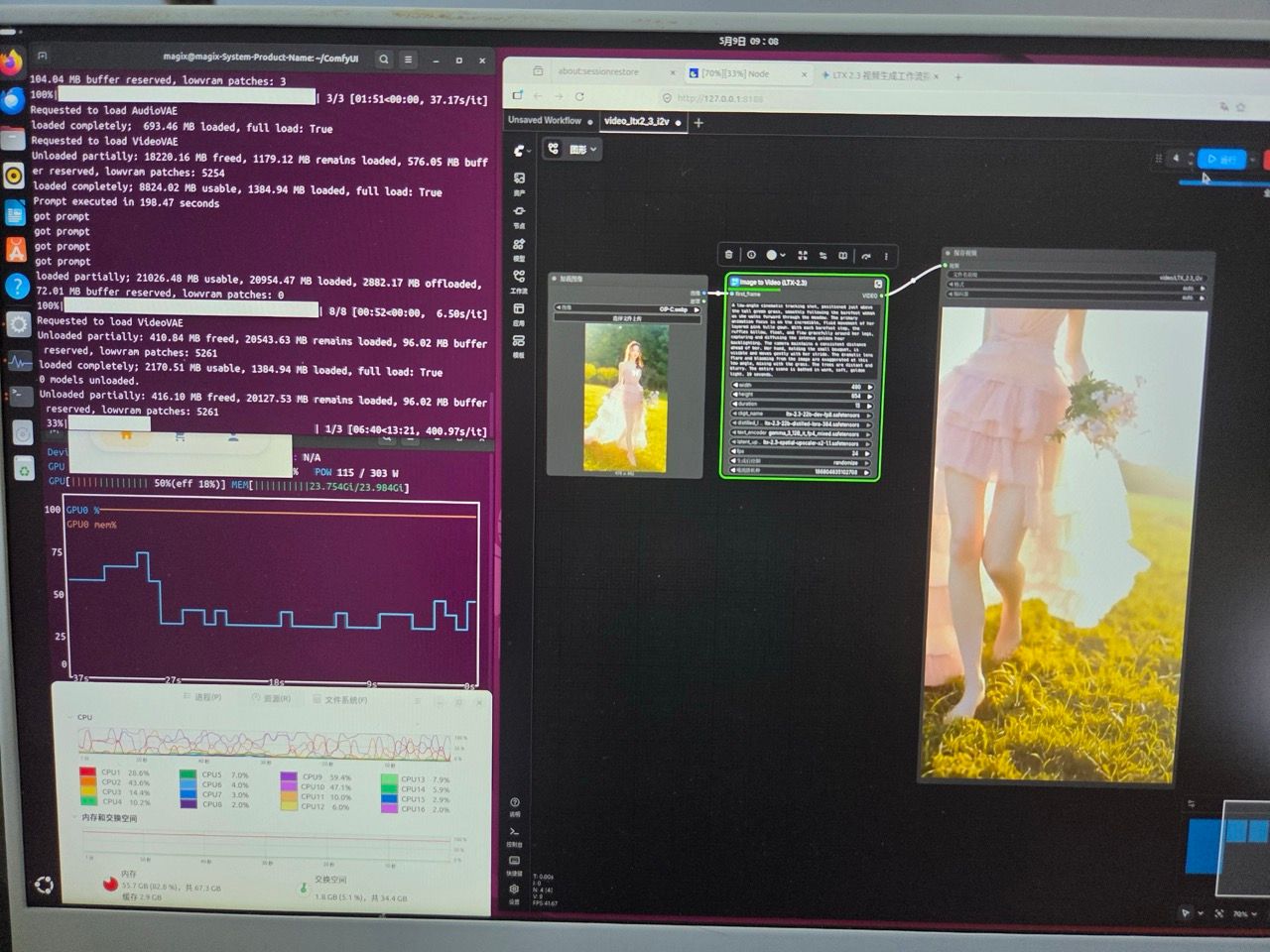The height and width of the screenshot is (952, 1270).
Task: Open the latent upscaler file dropdown
Action: click(803, 443)
